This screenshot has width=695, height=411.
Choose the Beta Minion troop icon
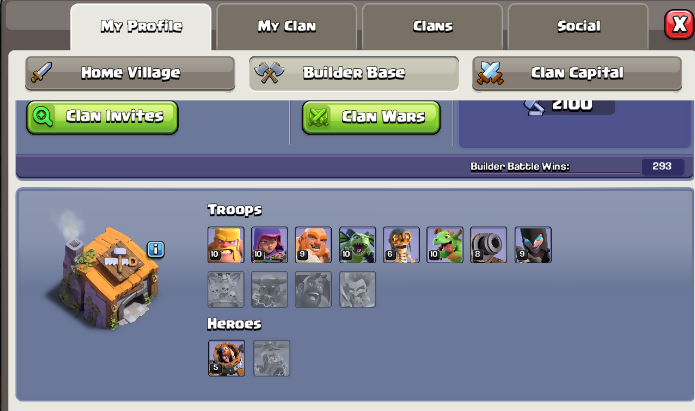point(357,245)
